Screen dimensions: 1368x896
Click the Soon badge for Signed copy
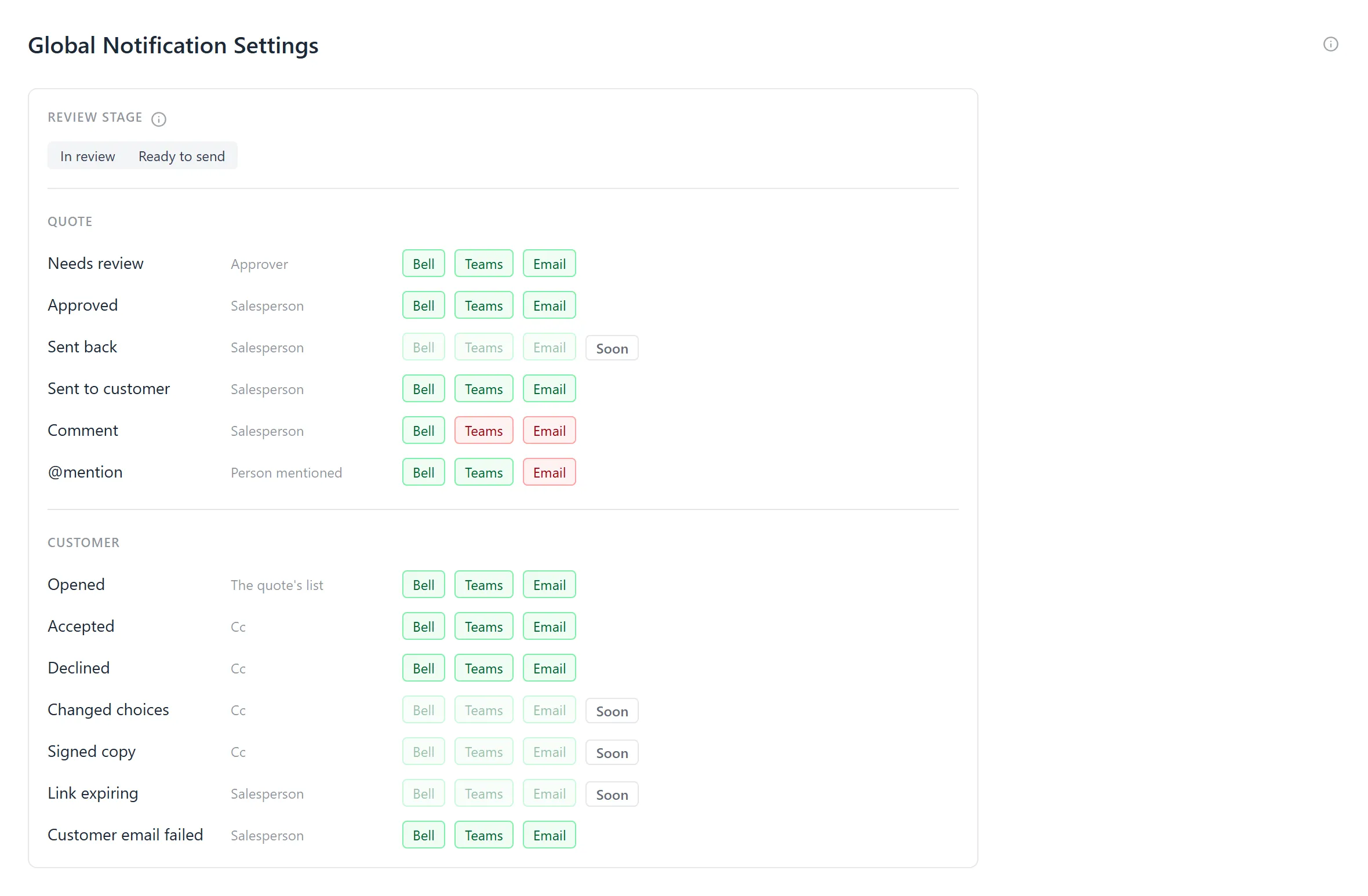click(x=612, y=753)
